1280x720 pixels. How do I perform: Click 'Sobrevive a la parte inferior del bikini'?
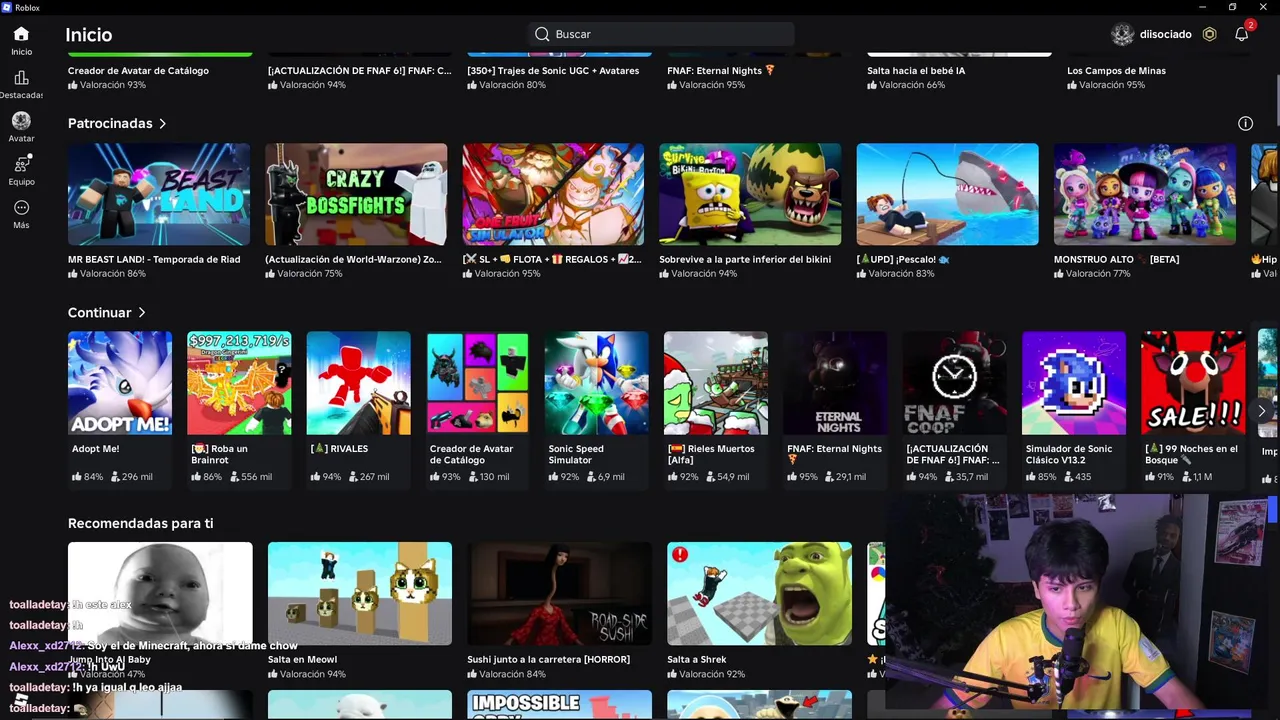(x=745, y=259)
